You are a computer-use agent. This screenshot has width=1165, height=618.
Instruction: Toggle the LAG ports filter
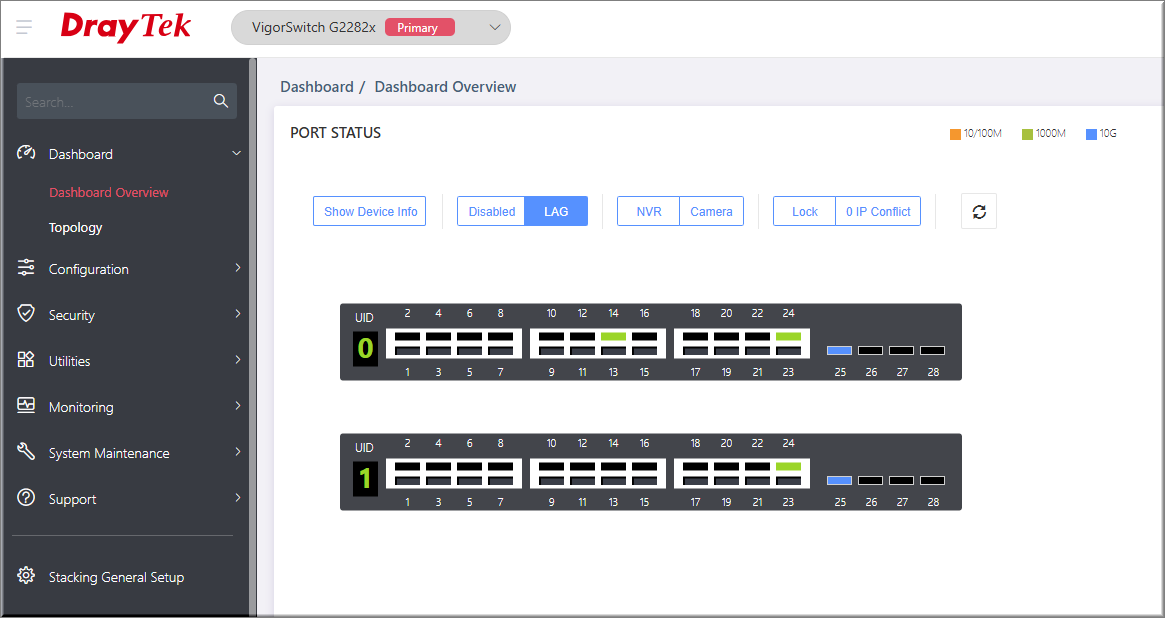(556, 211)
